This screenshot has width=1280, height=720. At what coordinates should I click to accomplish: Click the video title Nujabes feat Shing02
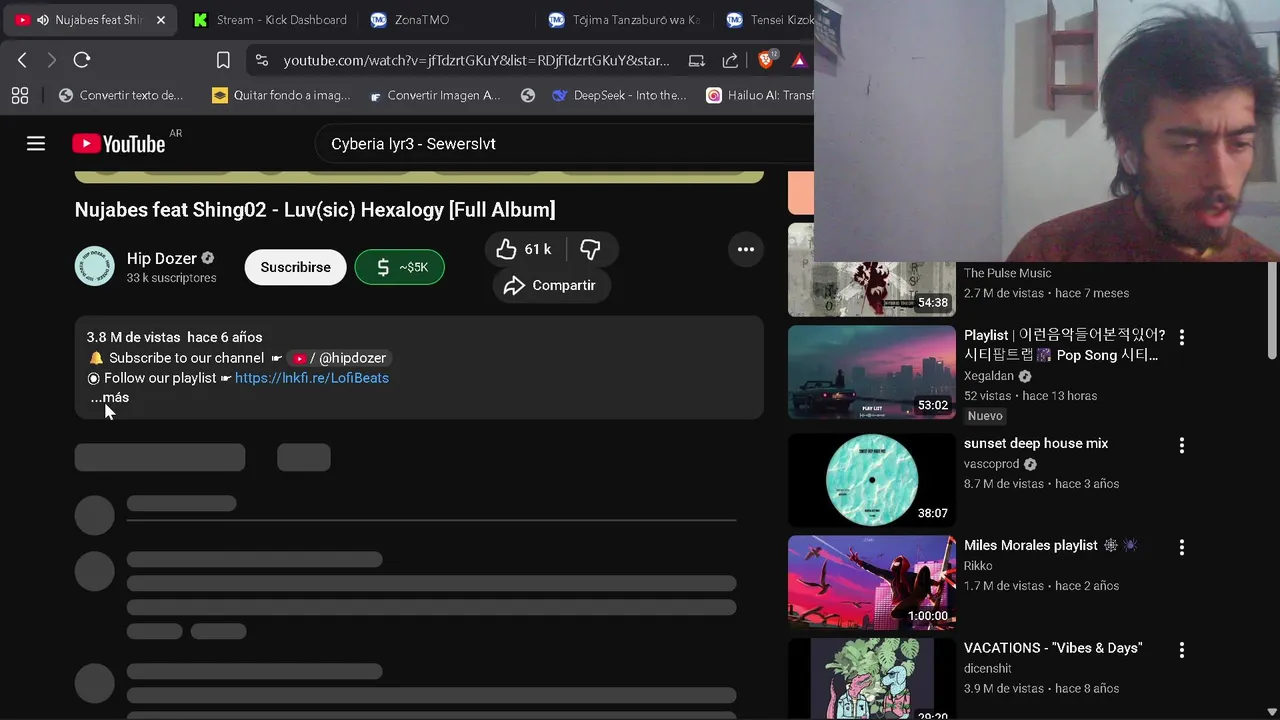point(315,209)
